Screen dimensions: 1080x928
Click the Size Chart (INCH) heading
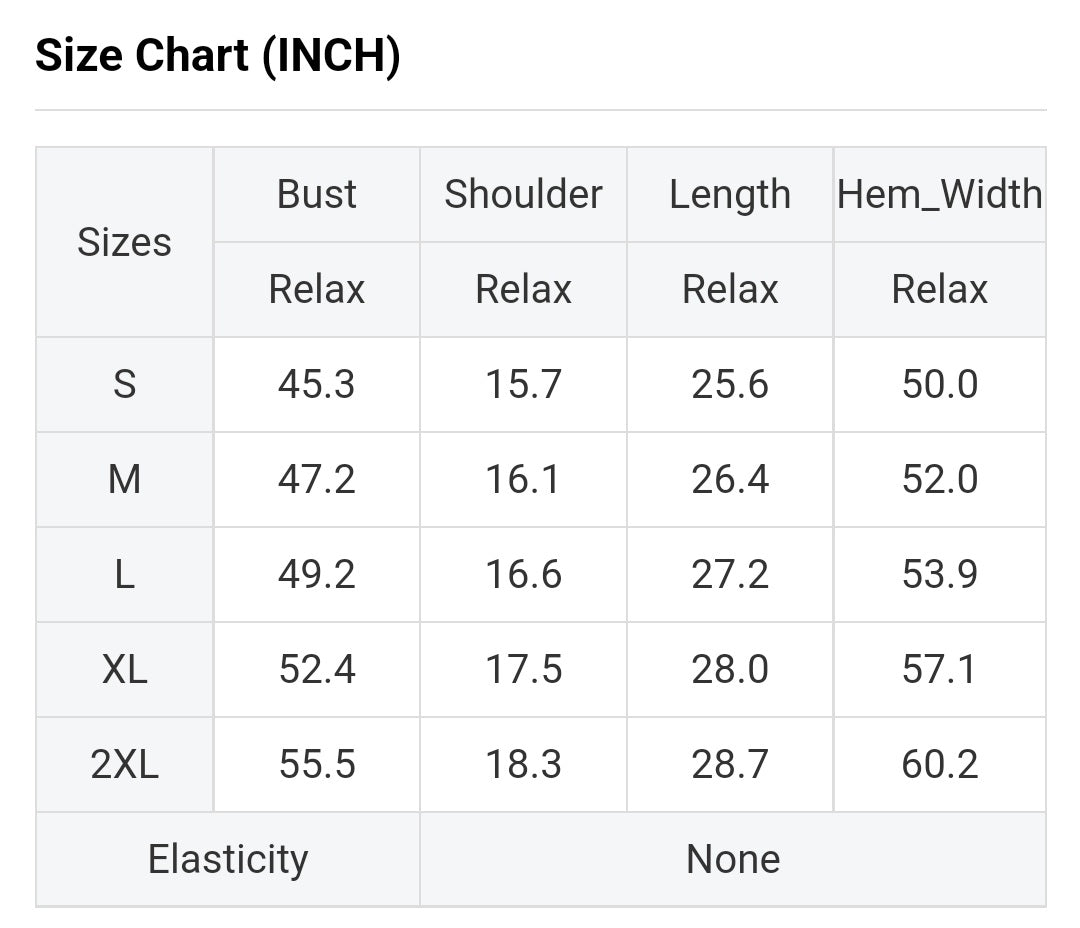[x=218, y=57]
